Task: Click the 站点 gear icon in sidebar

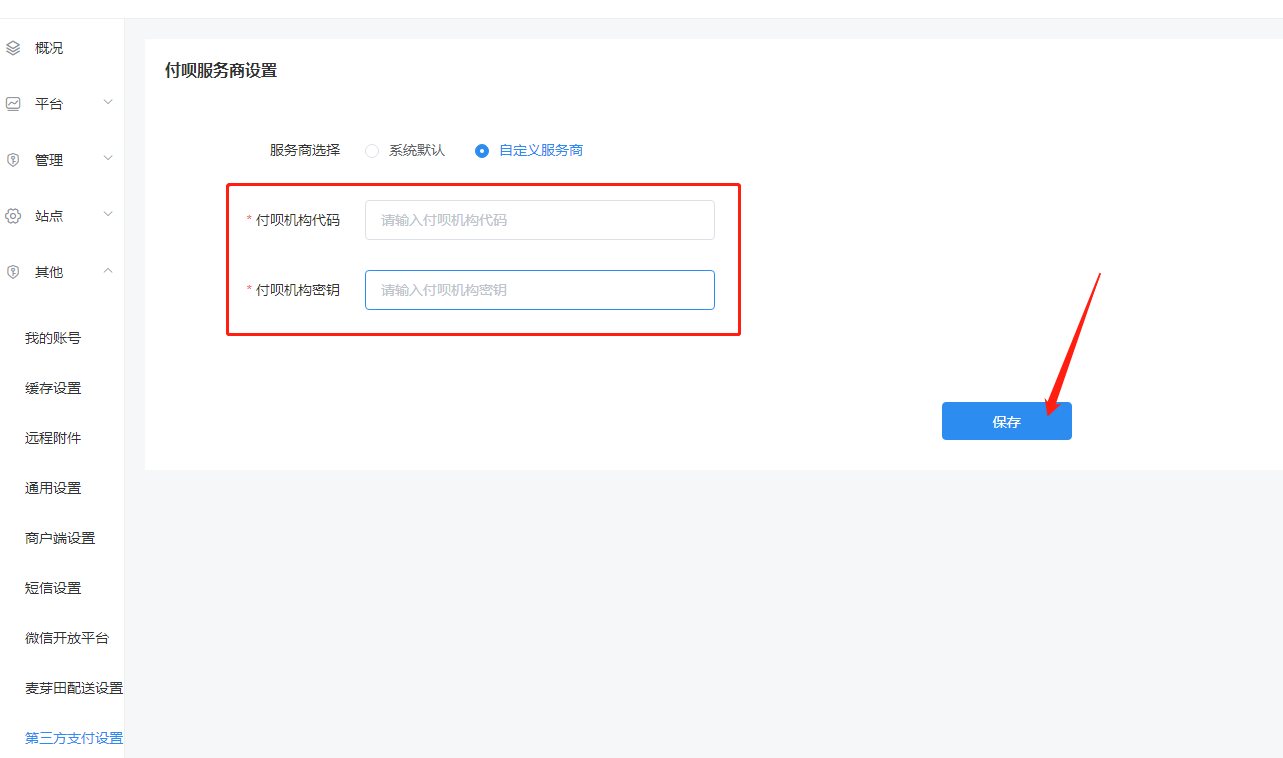Action: pos(13,216)
